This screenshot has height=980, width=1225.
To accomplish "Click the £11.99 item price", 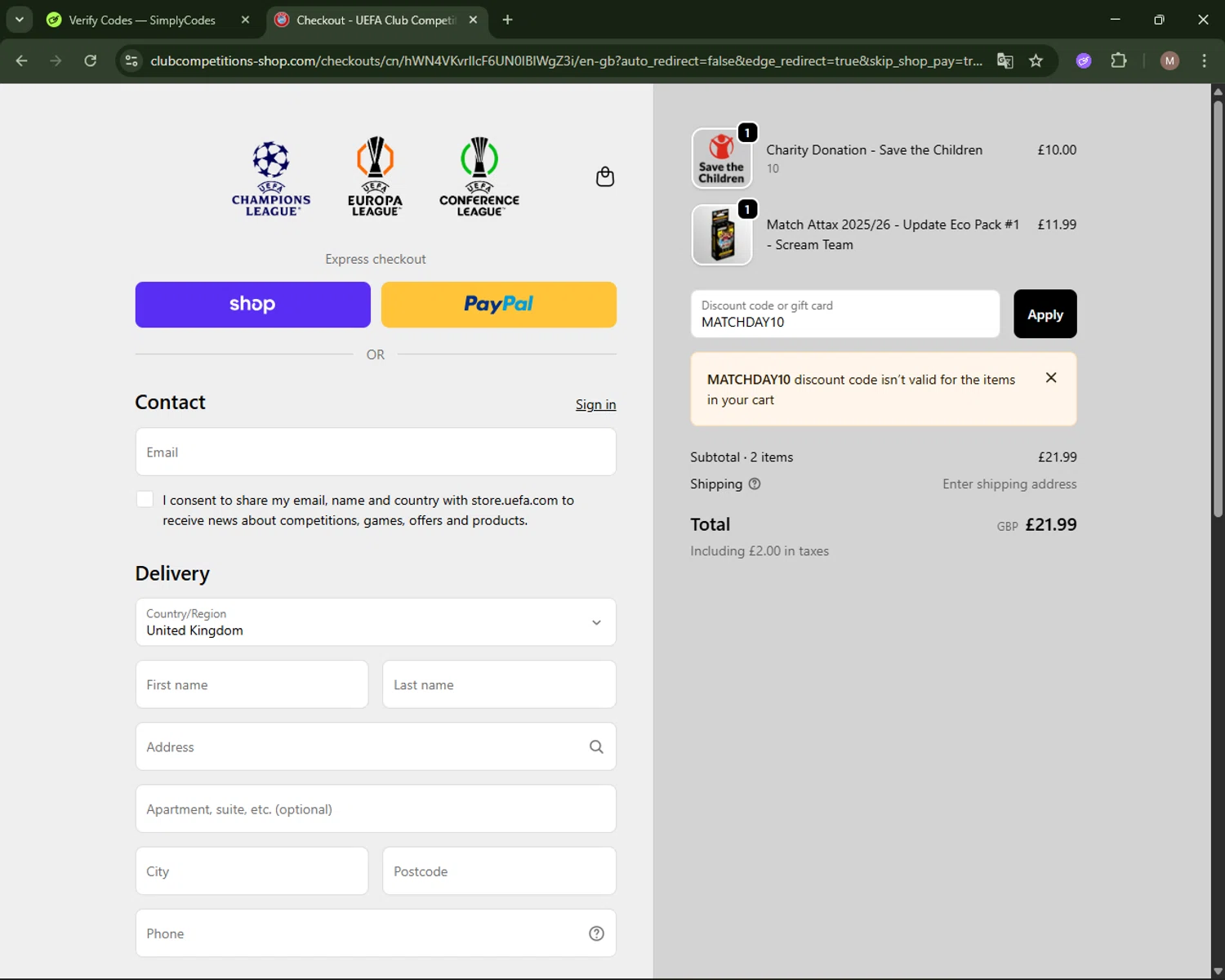I will pyautogui.click(x=1057, y=224).
